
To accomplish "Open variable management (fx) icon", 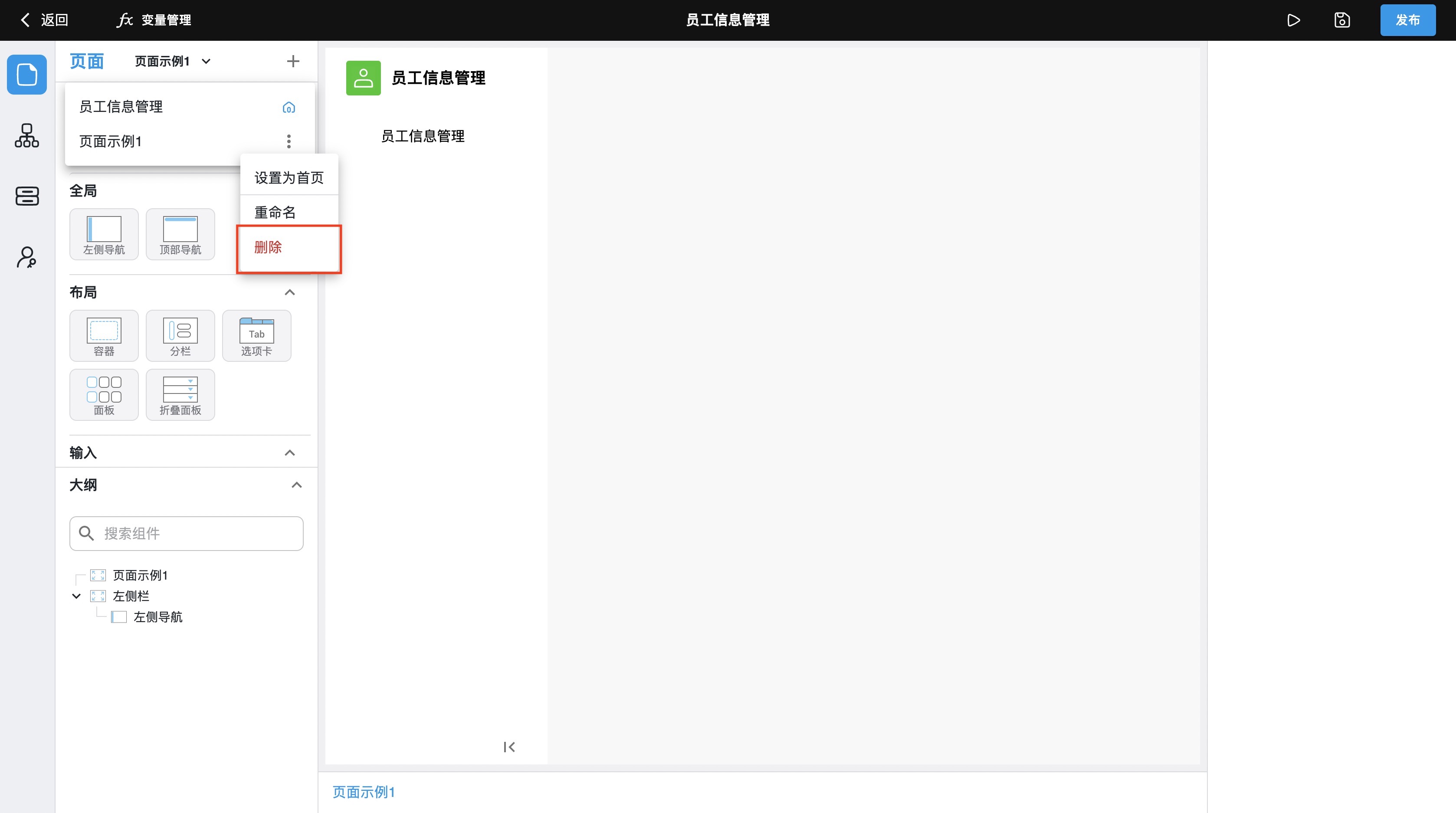I will pos(125,20).
